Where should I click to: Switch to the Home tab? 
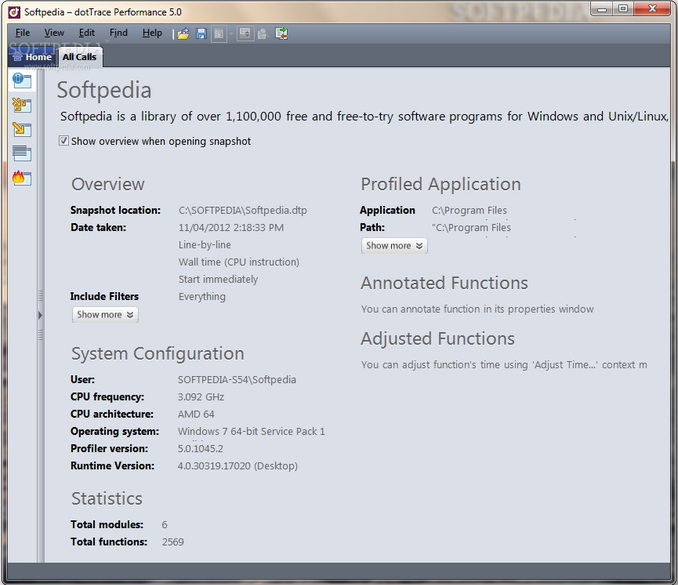point(32,57)
